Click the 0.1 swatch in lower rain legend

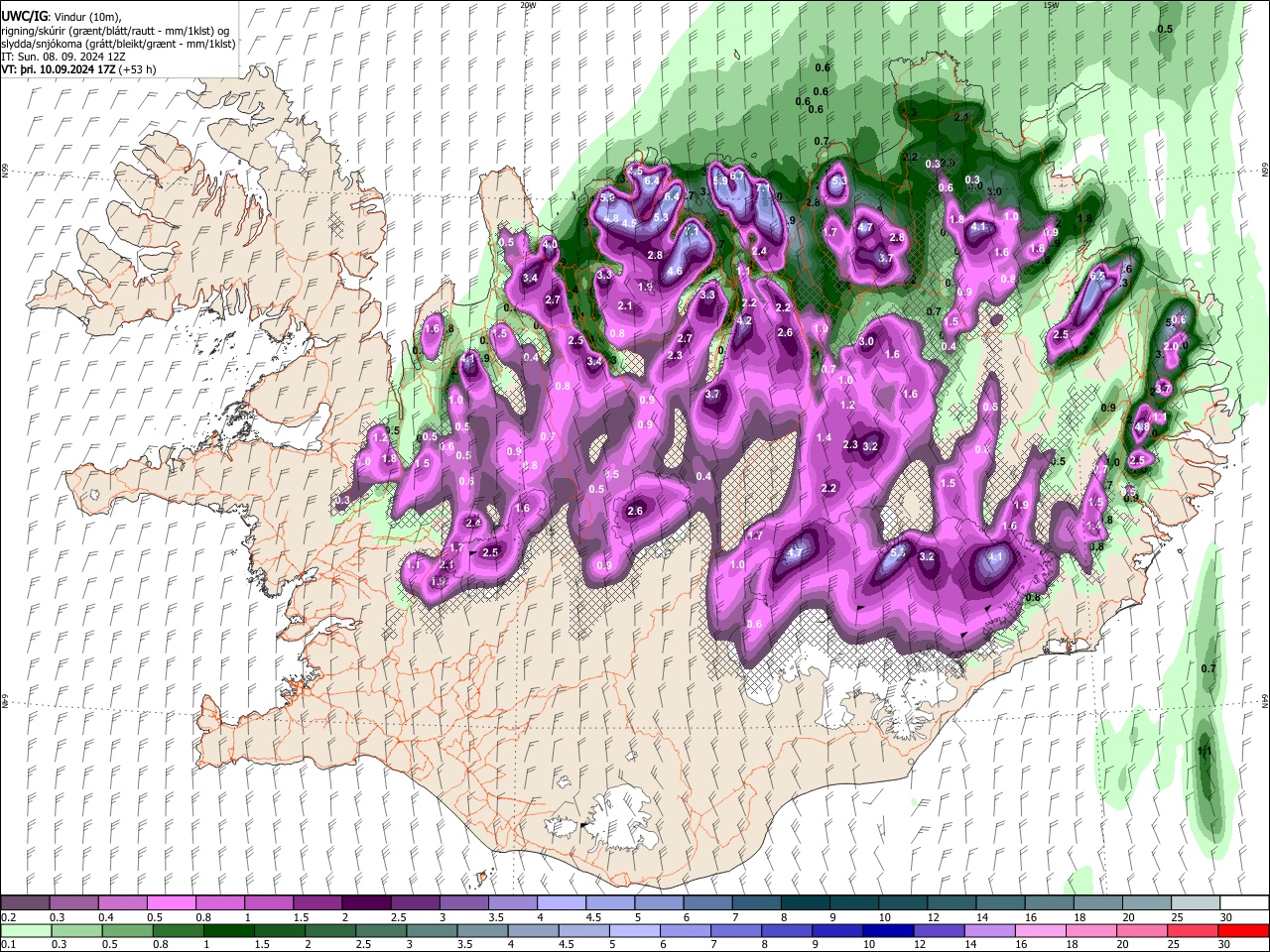pyautogui.click(x=27, y=930)
